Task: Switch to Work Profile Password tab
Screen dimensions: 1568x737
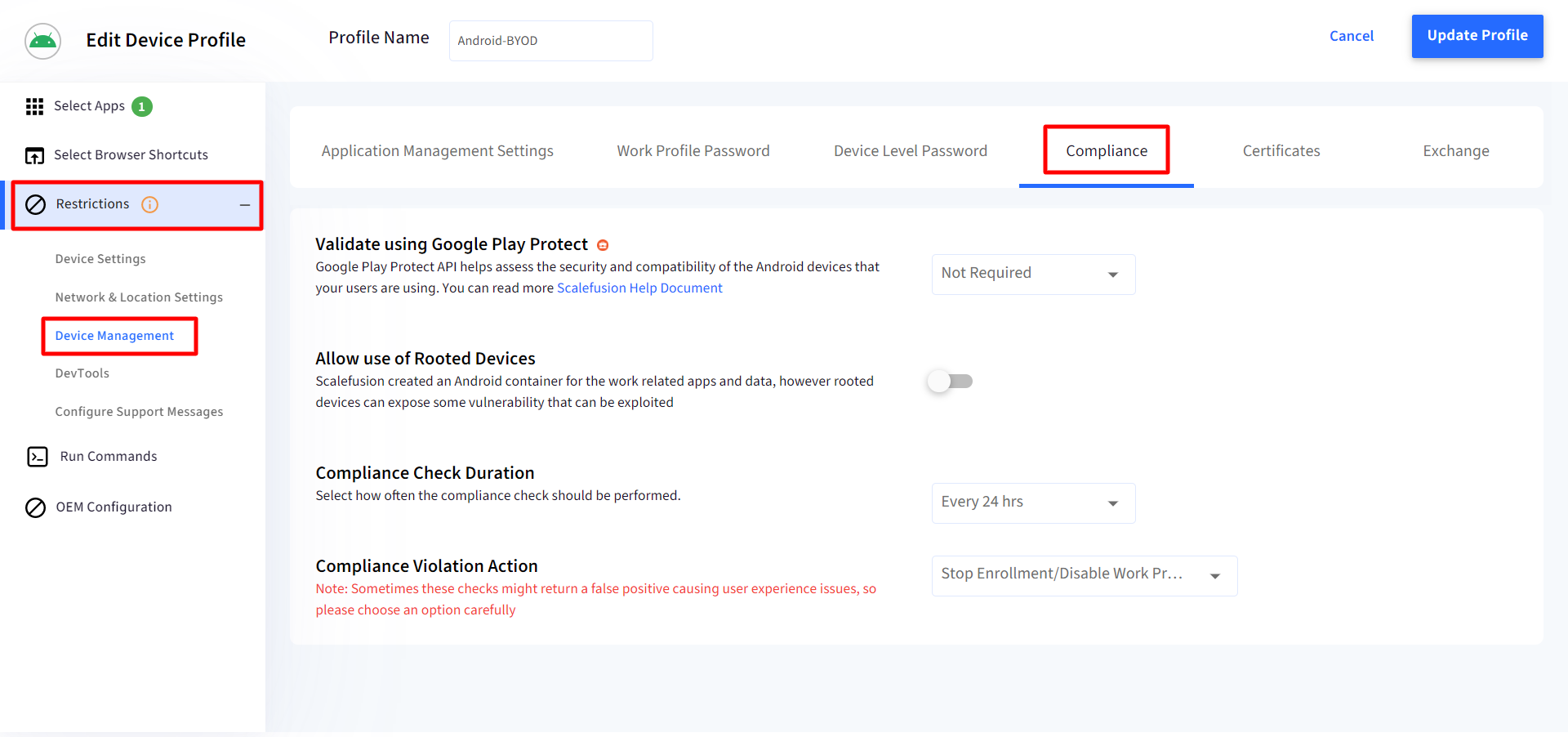Action: point(693,151)
